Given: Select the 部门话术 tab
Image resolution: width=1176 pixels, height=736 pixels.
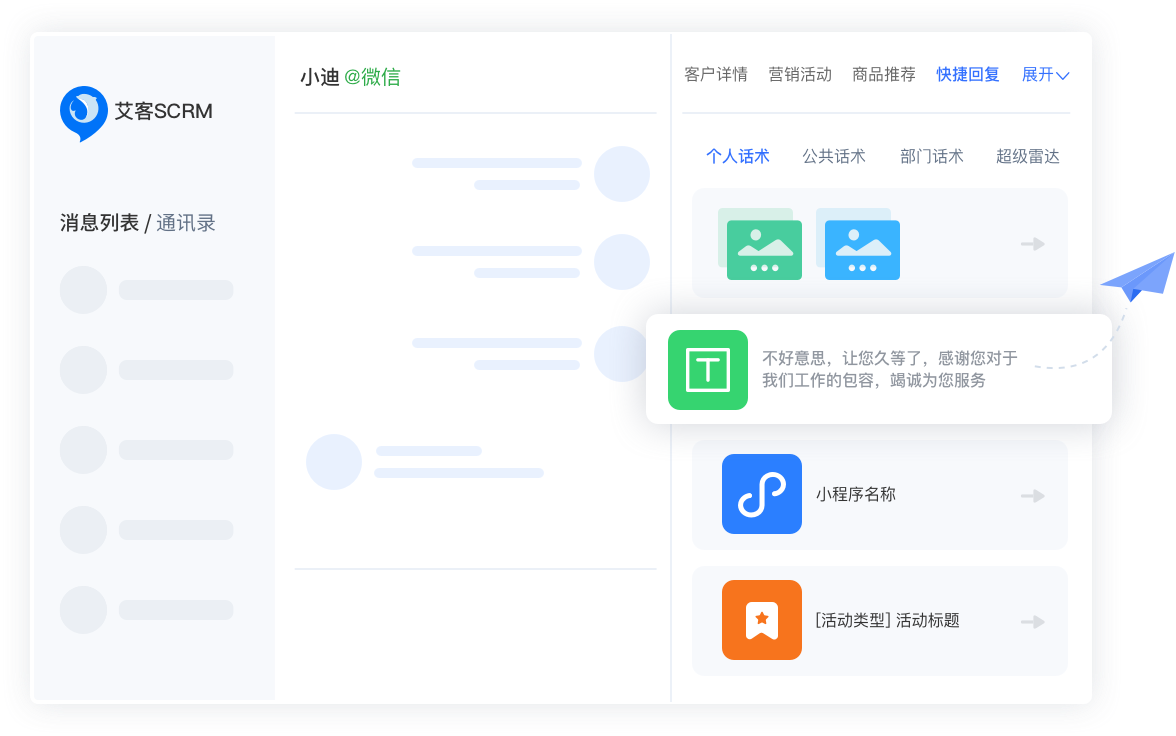Looking at the screenshot, I should tap(932, 156).
